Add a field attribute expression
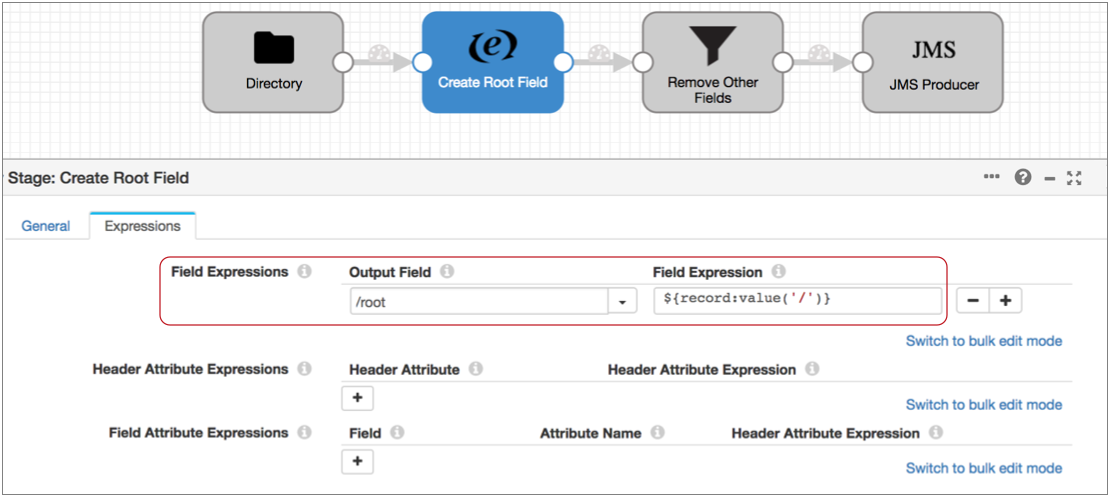The width and height of the screenshot is (1110, 497). coord(357,462)
